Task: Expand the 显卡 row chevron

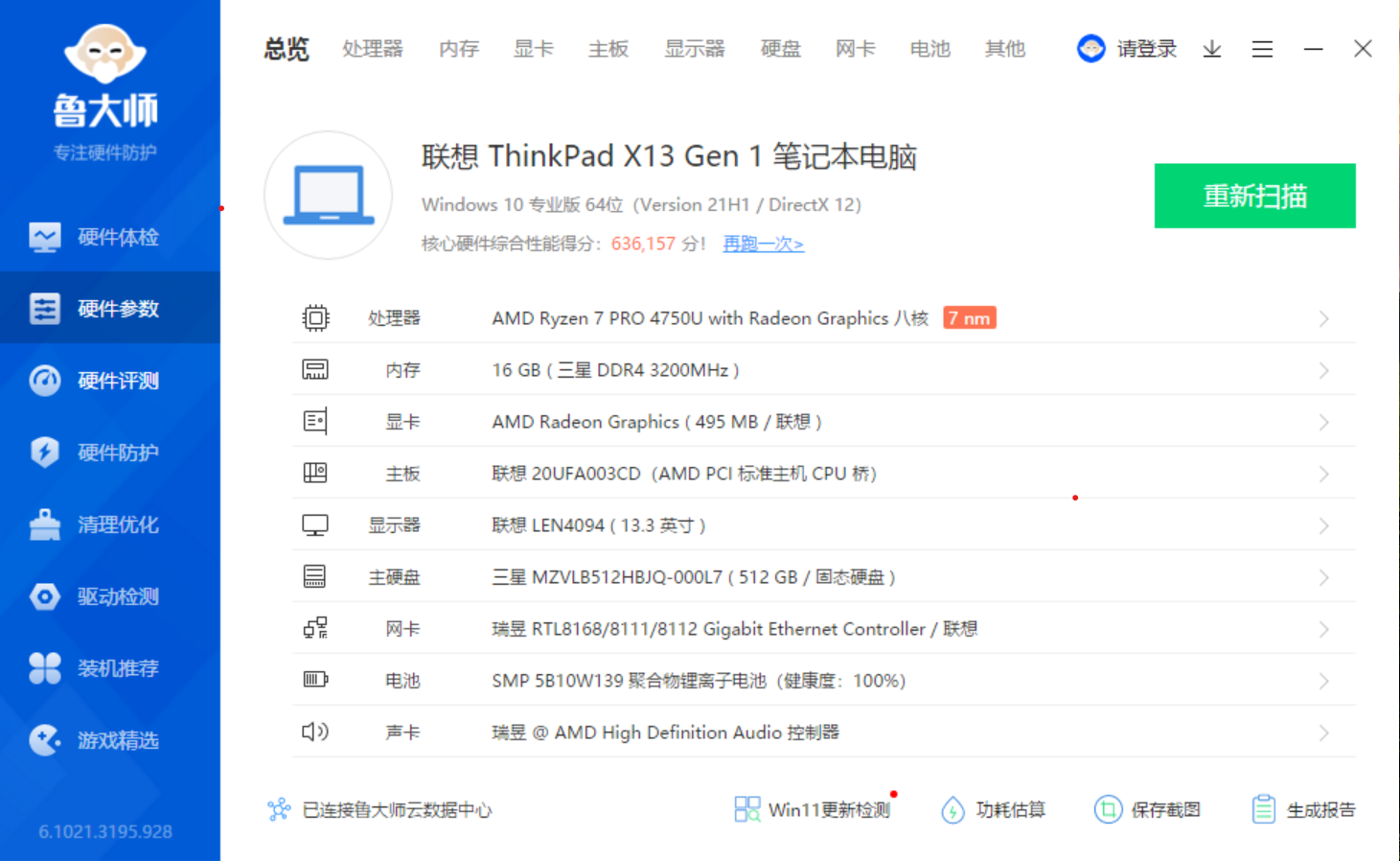Action: (x=1323, y=422)
